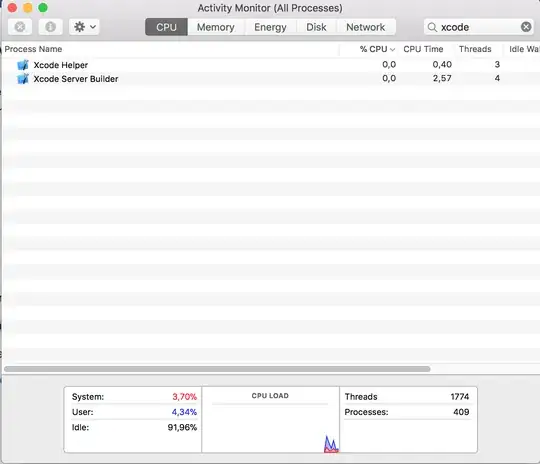Click the CPU LOAD graph

270,420
